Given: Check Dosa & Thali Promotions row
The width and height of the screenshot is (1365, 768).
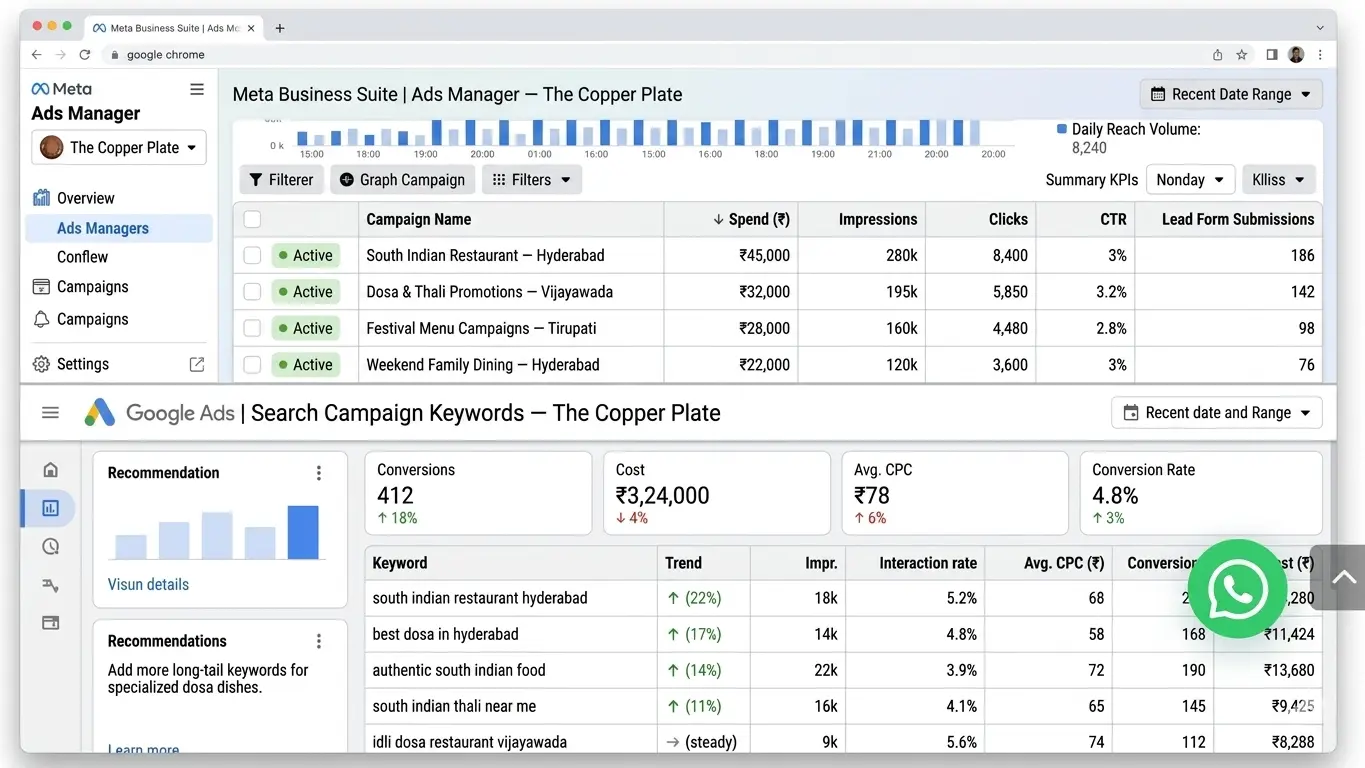Looking at the screenshot, I should click(x=252, y=292).
